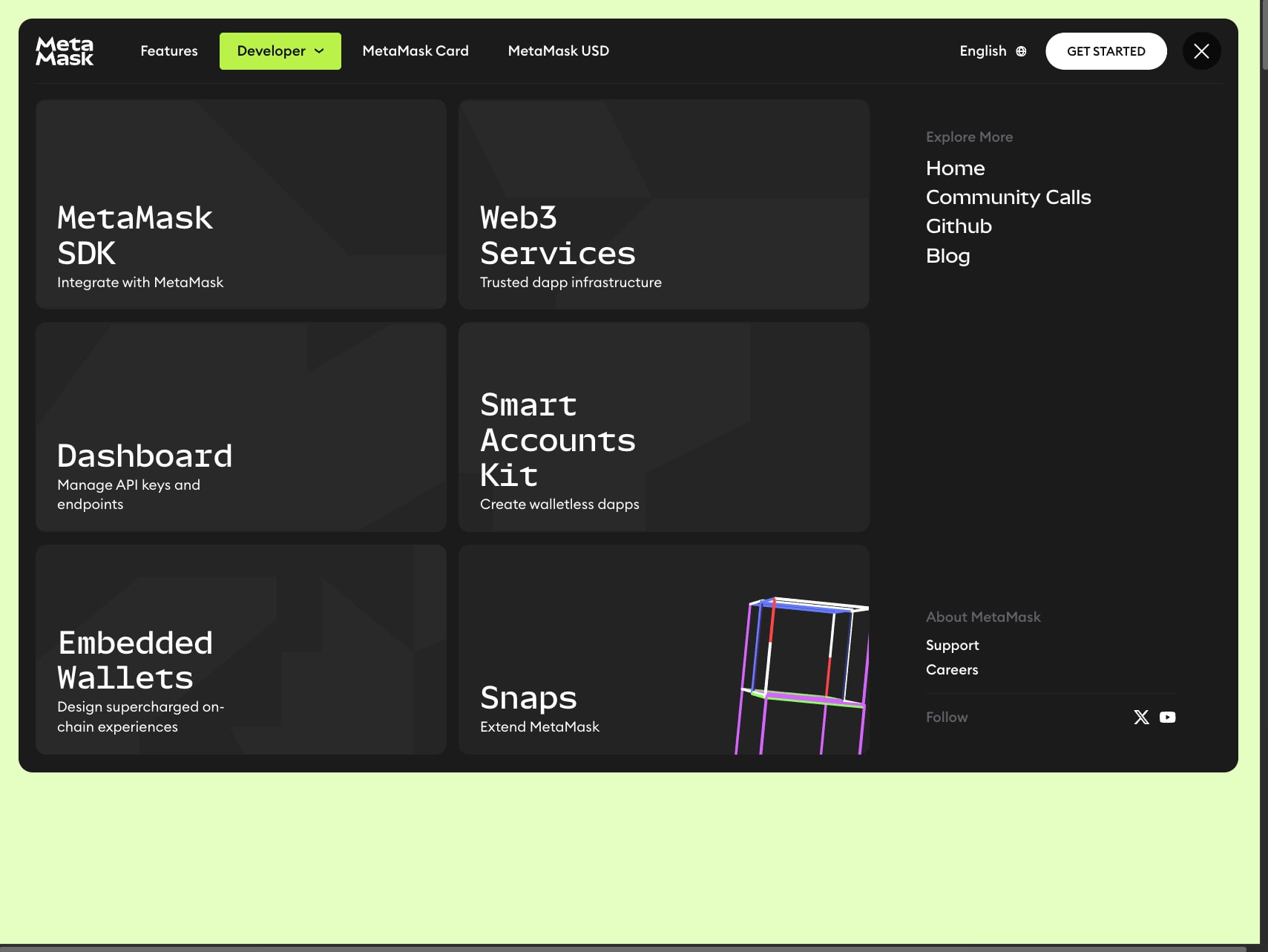Open the Smart Accounts Kit card
Image resolution: width=1268 pixels, height=952 pixels.
[x=664, y=427]
